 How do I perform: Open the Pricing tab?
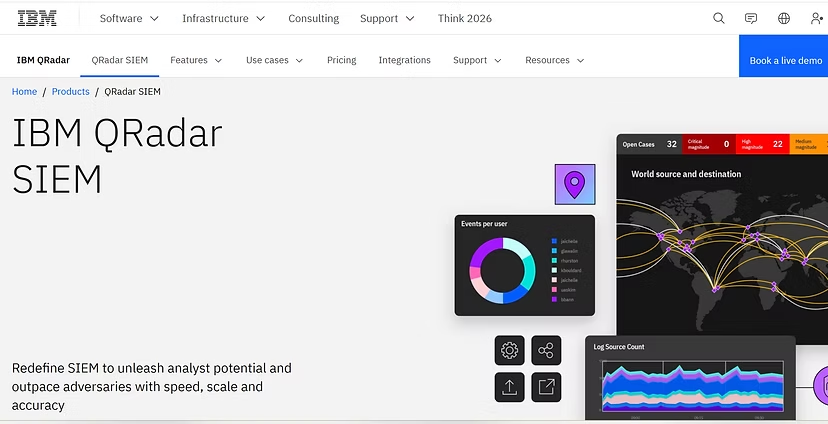click(x=342, y=60)
